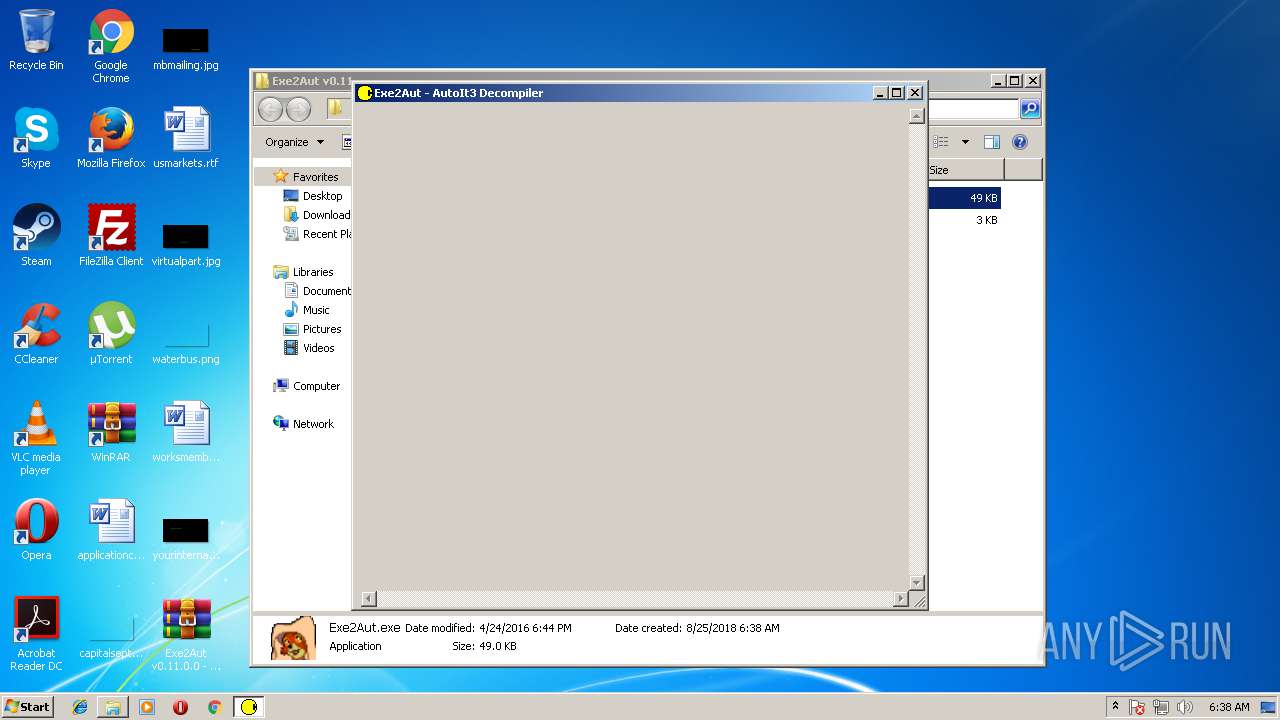The height and width of the screenshot is (720, 1280).
Task: Click the Opera taskbar icon
Action: point(180,707)
